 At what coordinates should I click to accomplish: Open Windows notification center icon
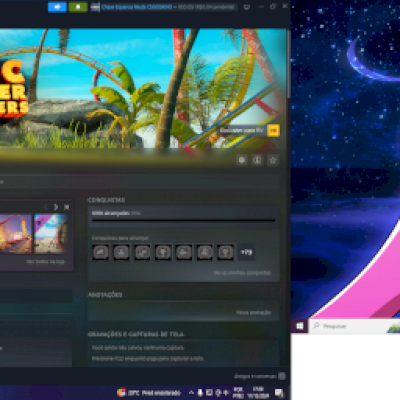pos(279,393)
